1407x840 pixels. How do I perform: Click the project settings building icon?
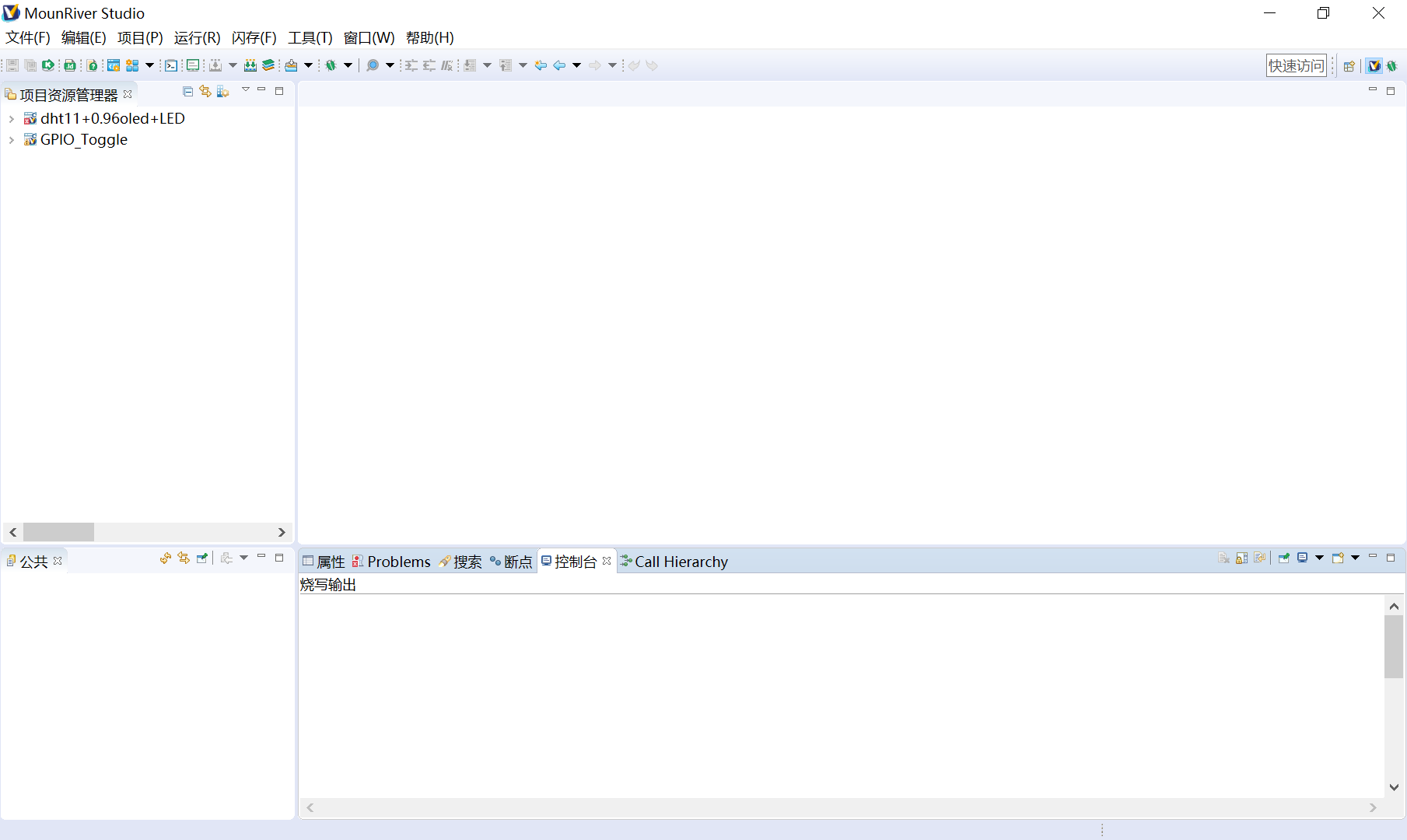223,91
